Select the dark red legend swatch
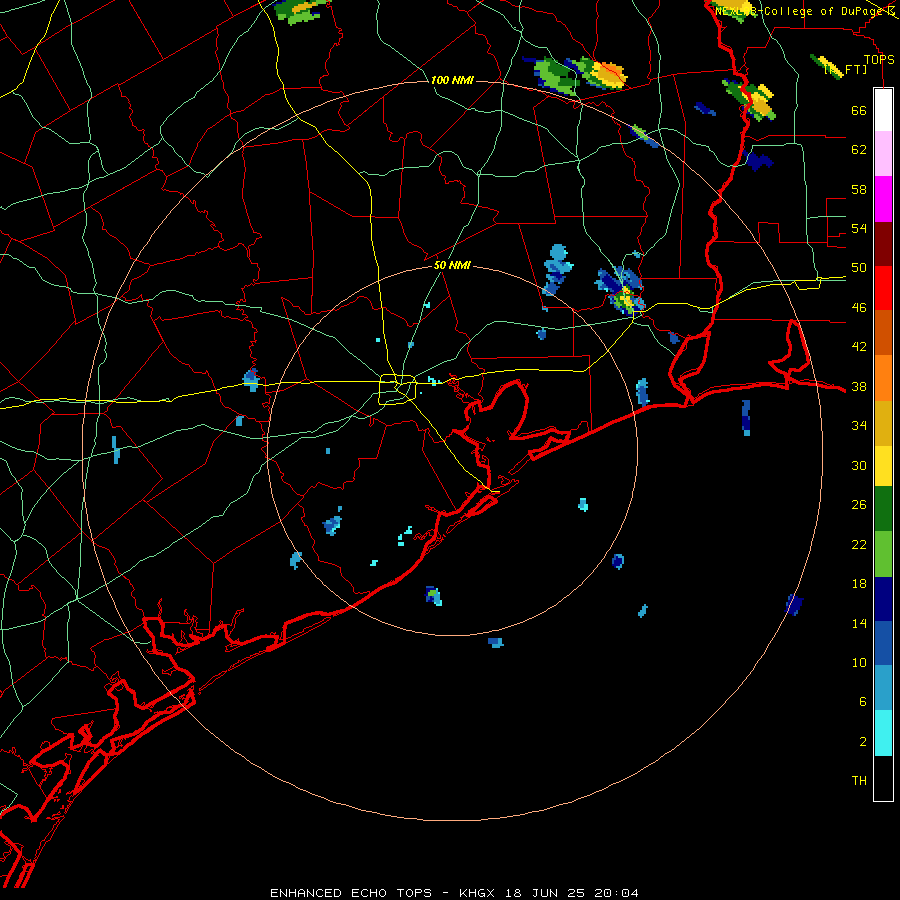 [883, 243]
